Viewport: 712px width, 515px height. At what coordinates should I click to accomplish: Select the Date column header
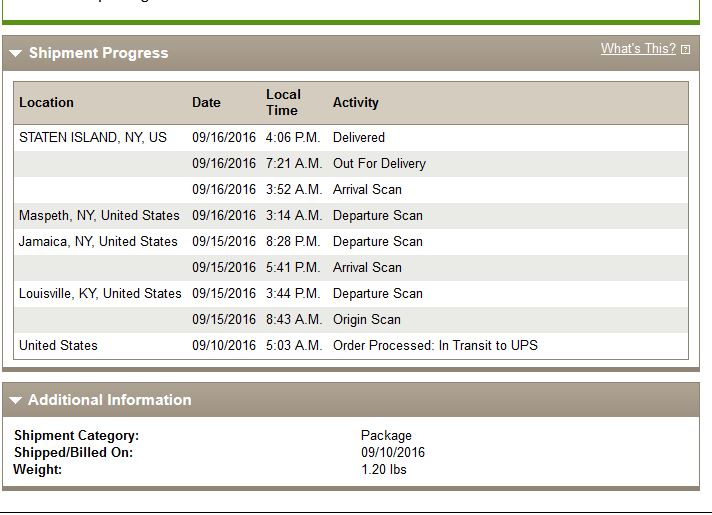coord(206,103)
